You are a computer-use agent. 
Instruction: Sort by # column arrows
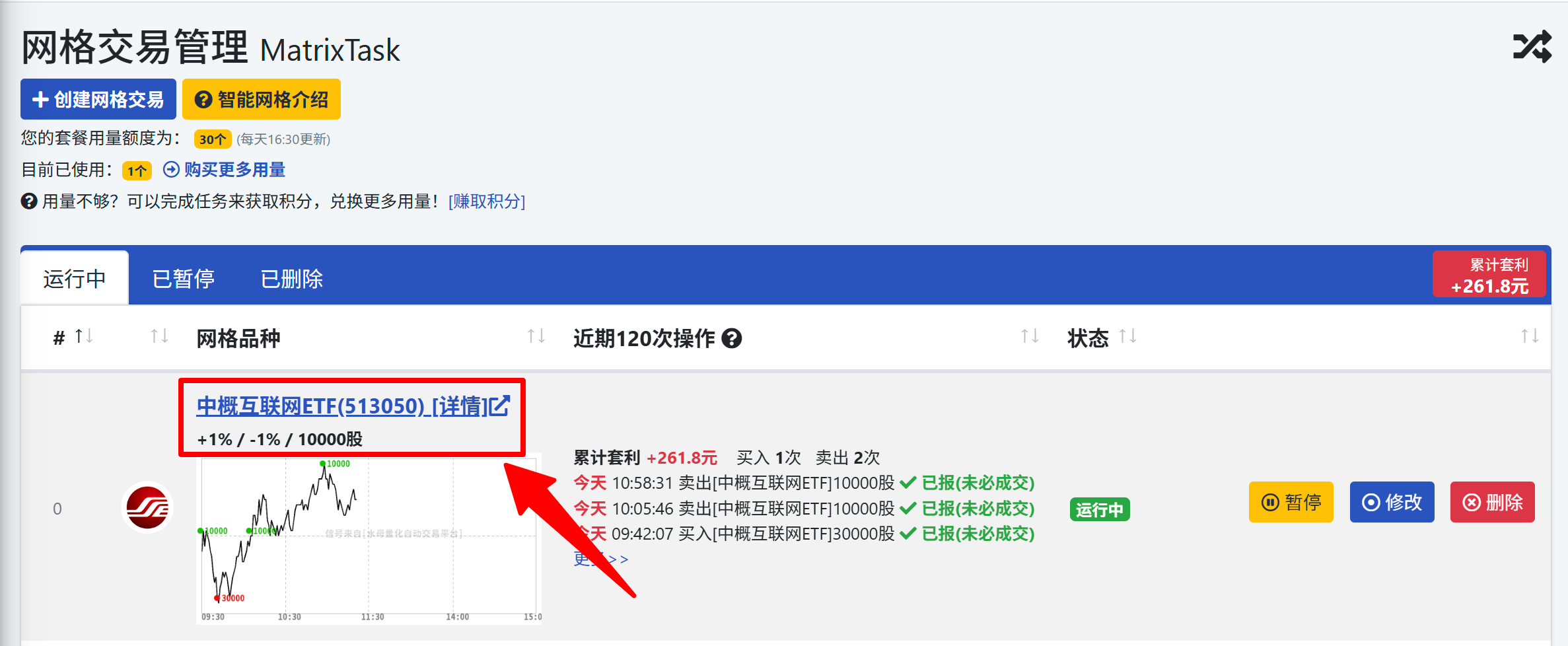pyautogui.click(x=84, y=336)
